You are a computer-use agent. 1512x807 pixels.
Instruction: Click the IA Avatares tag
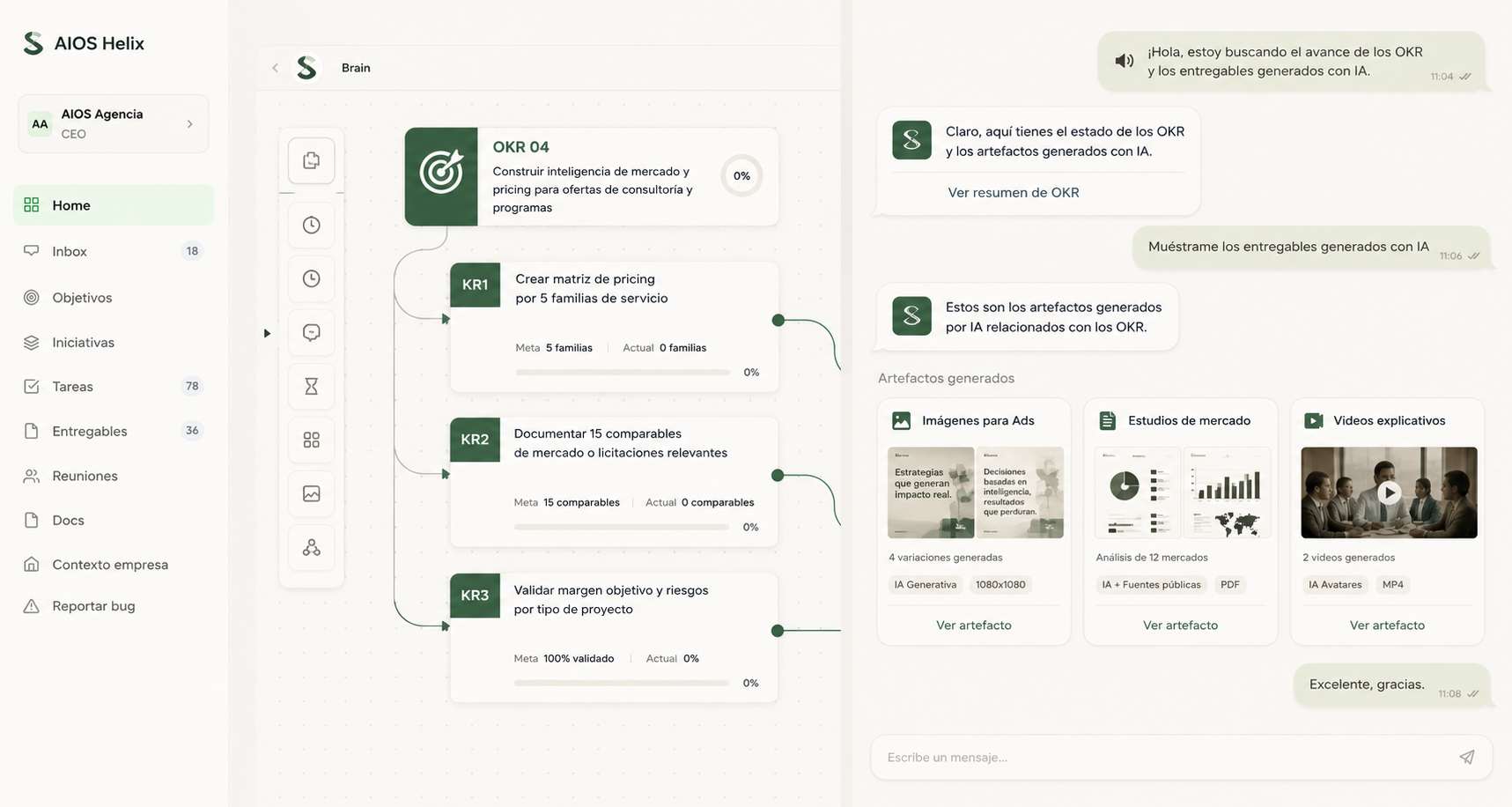click(x=1335, y=585)
